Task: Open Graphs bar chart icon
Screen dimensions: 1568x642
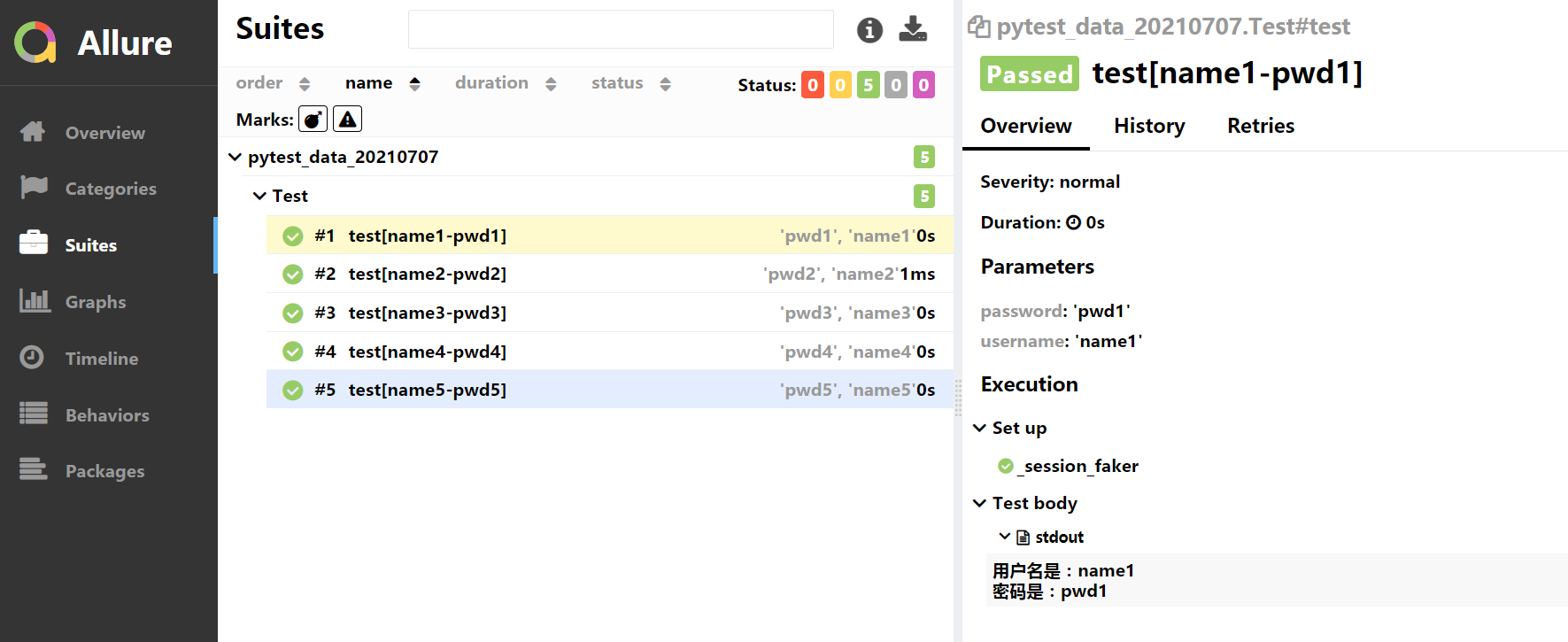Action: pyautogui.click(x=34, y=301)
